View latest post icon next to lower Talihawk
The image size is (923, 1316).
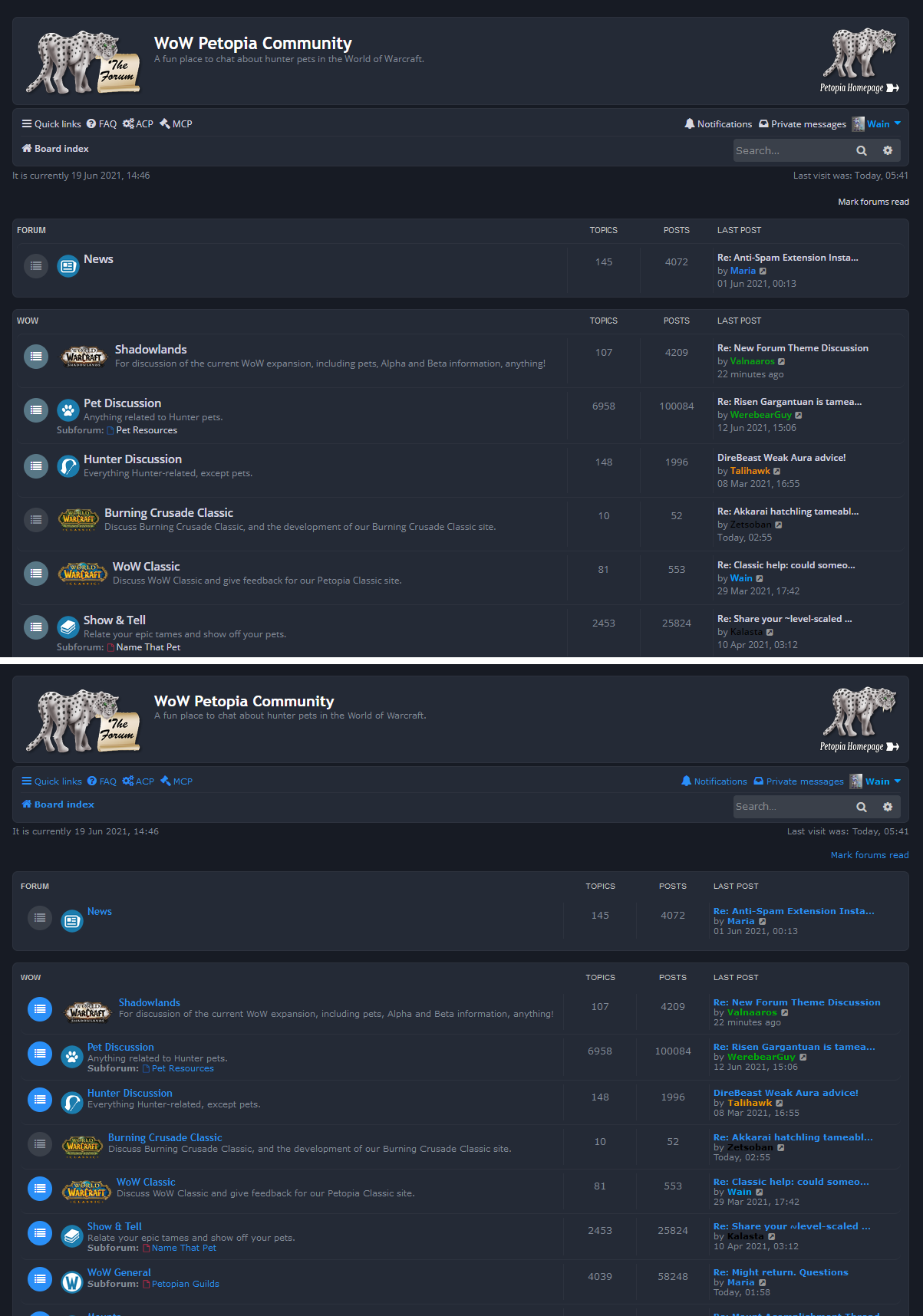pos(780,1104)
